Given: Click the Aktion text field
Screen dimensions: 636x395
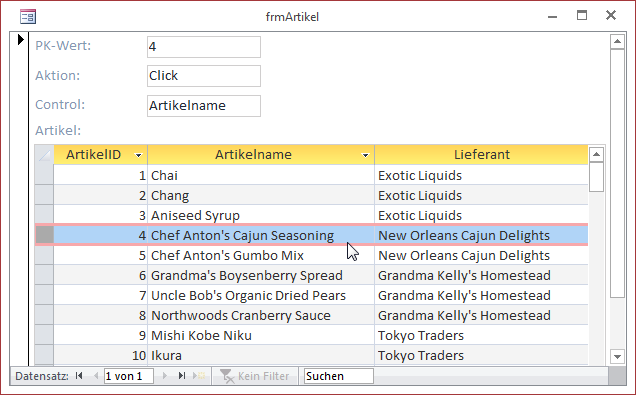Looking at the screenshot, I should pos(204,76).
